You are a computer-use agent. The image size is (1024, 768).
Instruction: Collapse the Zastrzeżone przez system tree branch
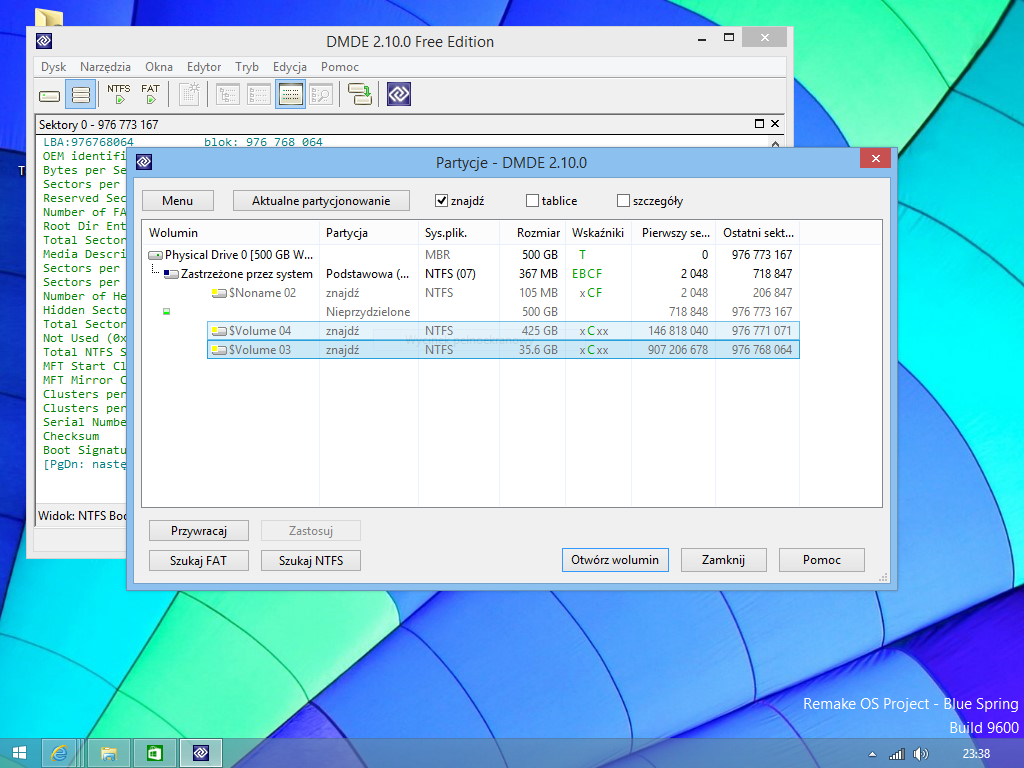point(155,270)
